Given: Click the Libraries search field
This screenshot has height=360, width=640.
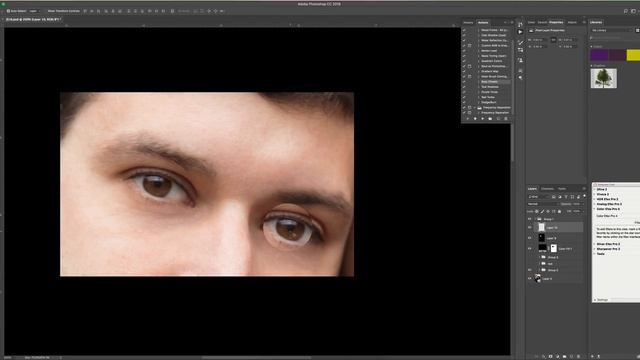Looking at the screenshot, I should 612,38.
